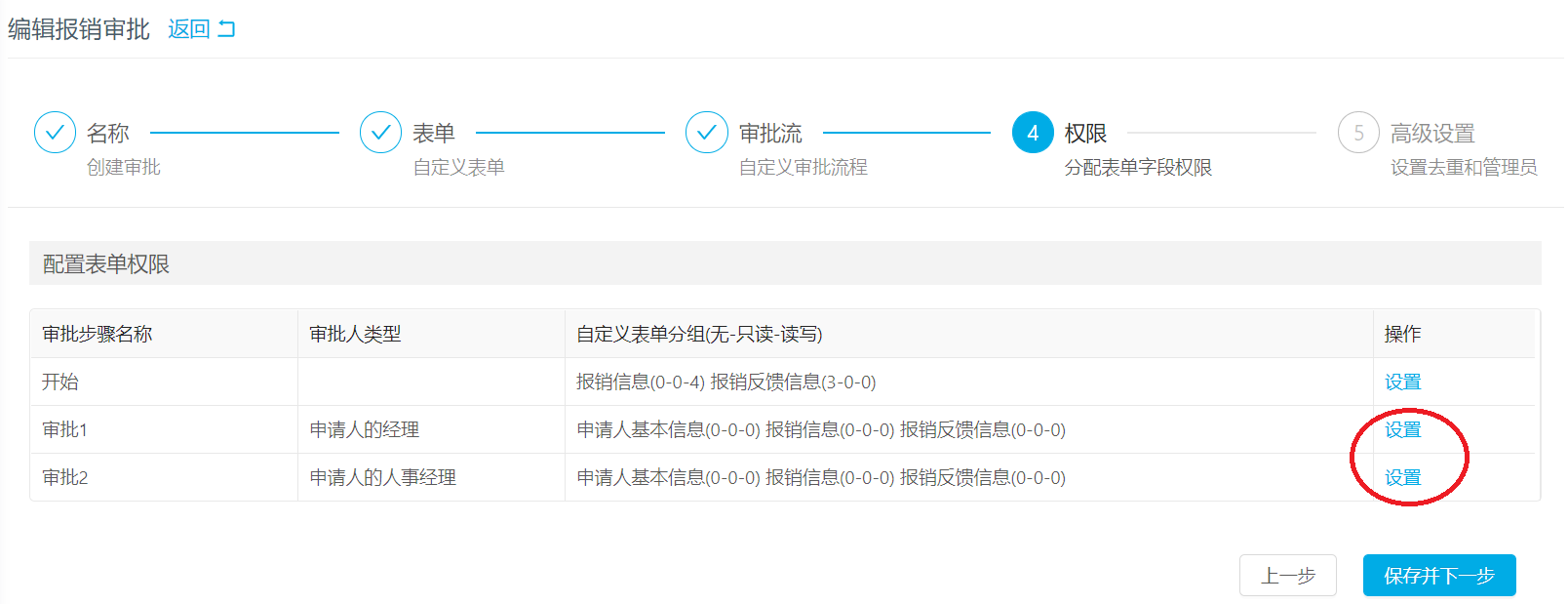Open 设置 for the 开始 row
This screenshot has height=604, width=1568.
[x=1403, y=383]
